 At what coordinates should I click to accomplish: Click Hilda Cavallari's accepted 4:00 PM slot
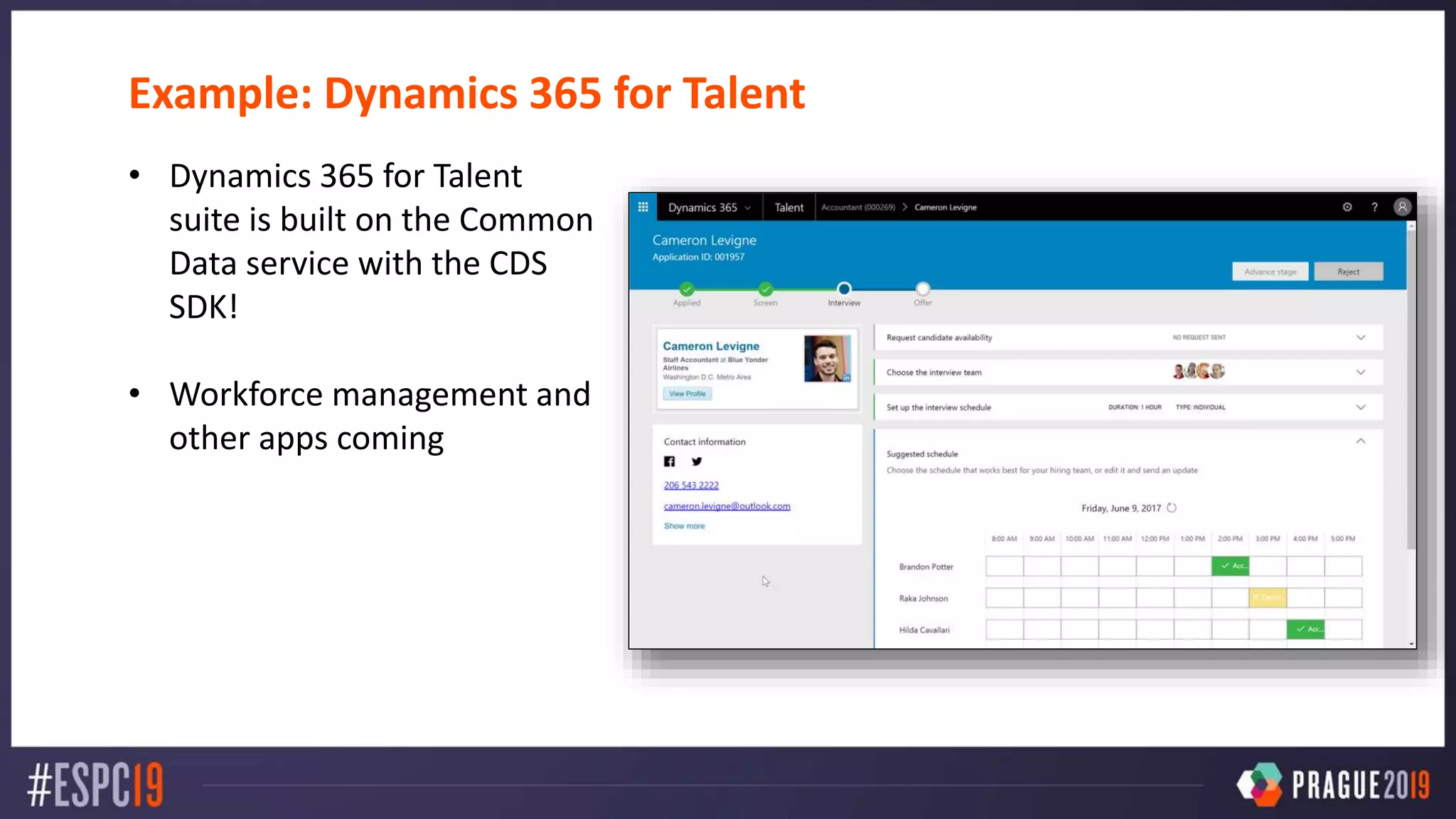click(1305, 628)
